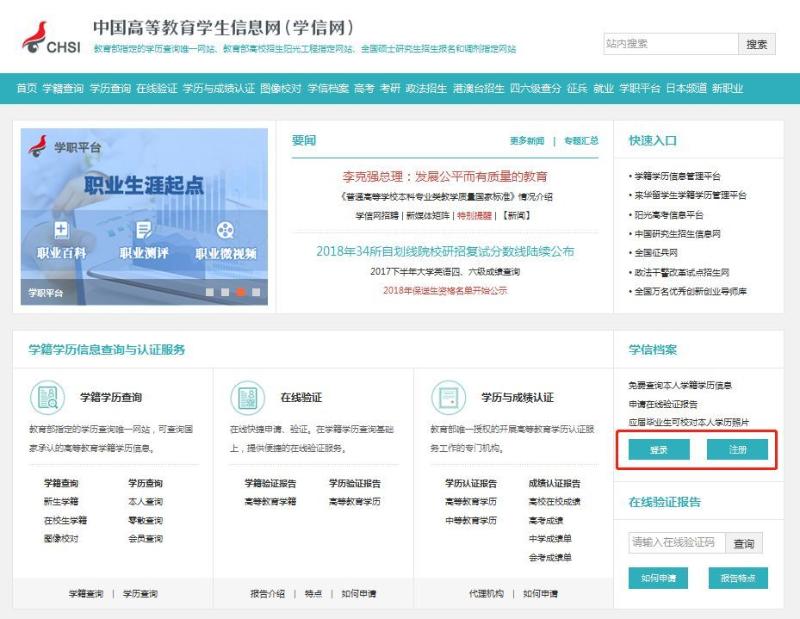
Task: Open 政法招生 in navigation bar
Action: (426, 88)
